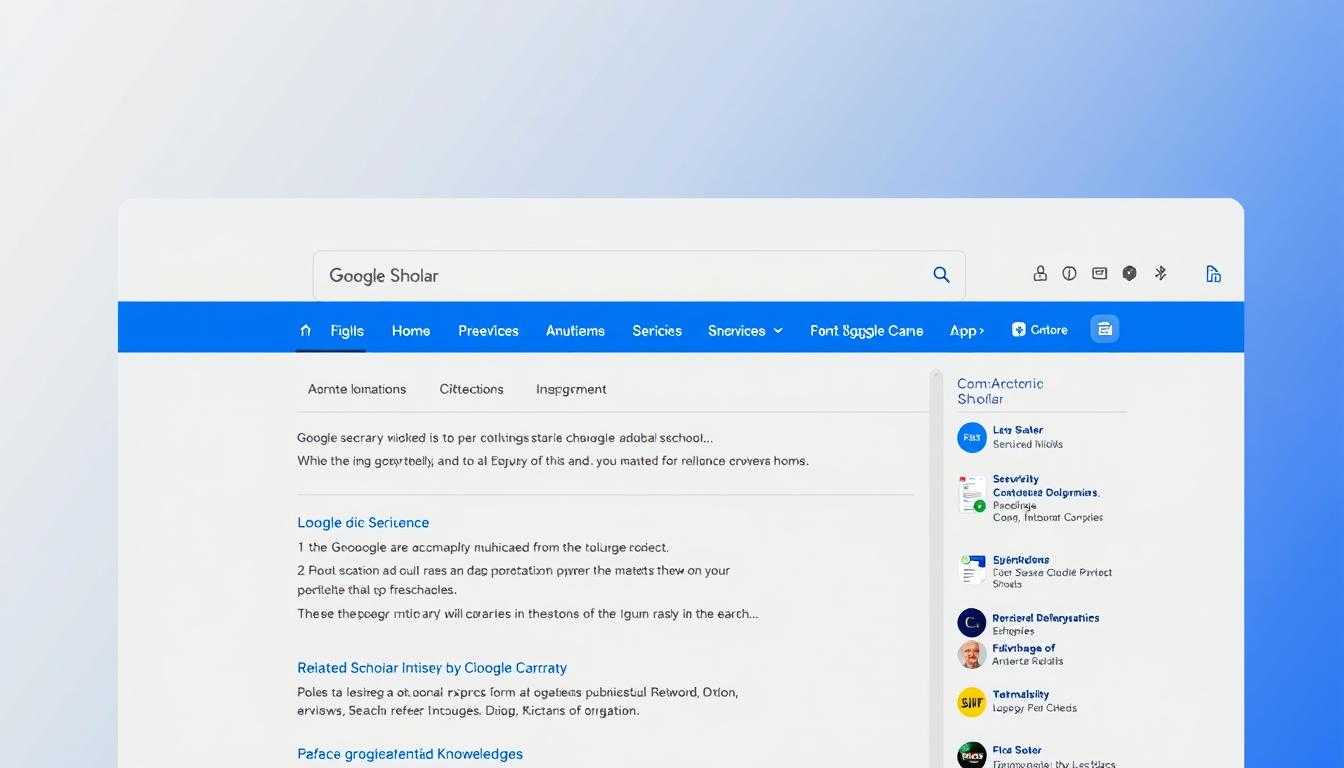Switch to the Cittections tab
Viewport: 1344px width, 768px height.
[x=471, y=389]
